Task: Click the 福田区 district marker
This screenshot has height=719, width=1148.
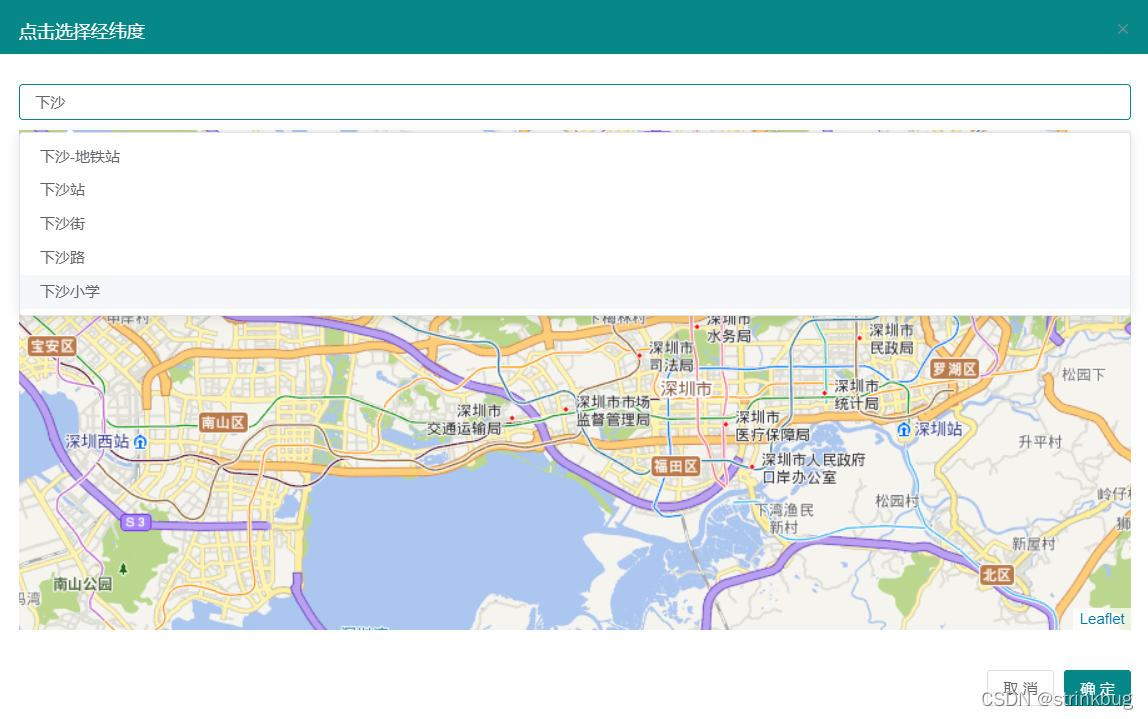Action: click(x=675, y=466)
